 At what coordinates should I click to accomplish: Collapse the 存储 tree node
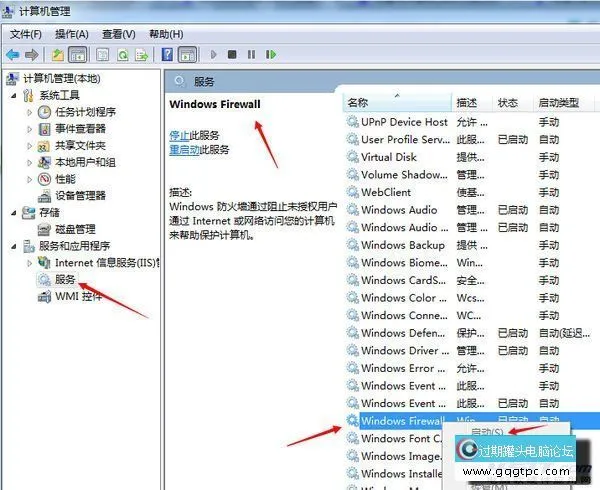click(x=14, y=213)
